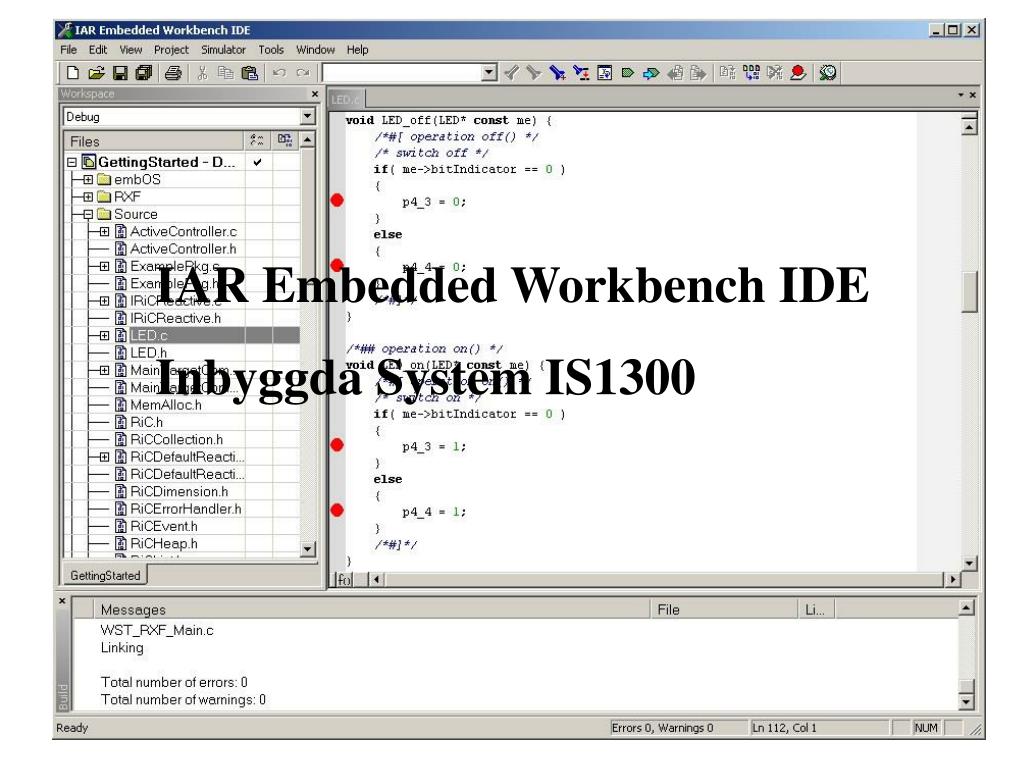Jump to next bookmark icon
Image resolution: width=1024 pixels, height=768 pixels.
tap(651, 73)
